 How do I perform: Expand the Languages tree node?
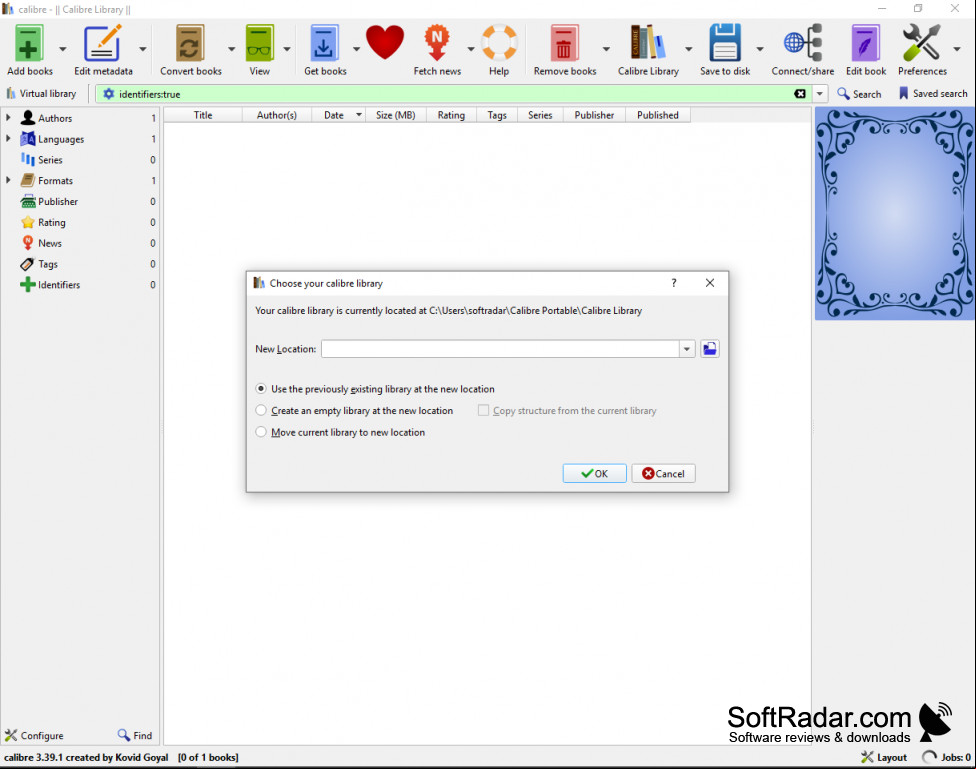click(x=8, y=139)
